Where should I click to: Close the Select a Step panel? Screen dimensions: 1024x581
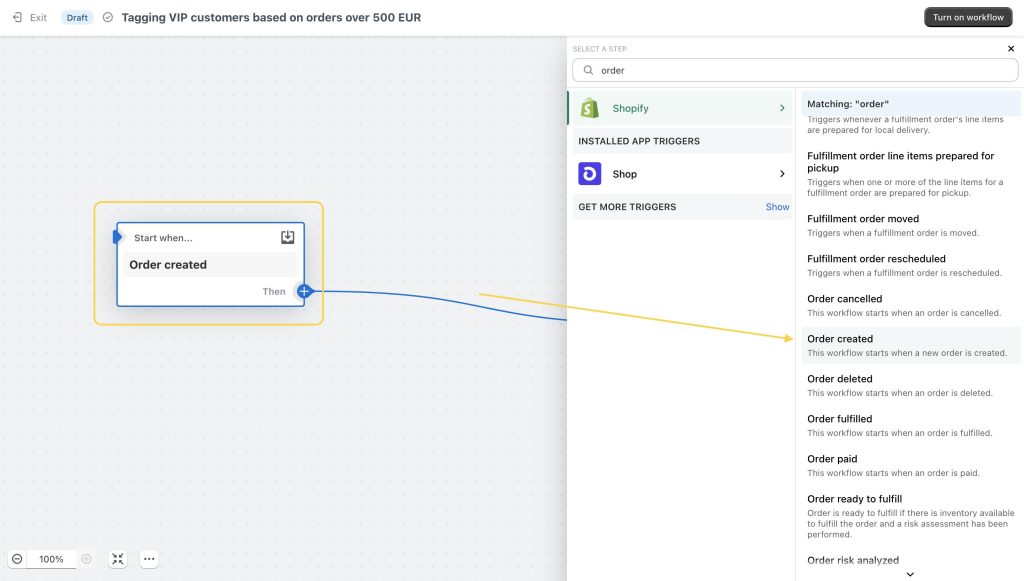pyautogui.click(x=1010, y=48)
